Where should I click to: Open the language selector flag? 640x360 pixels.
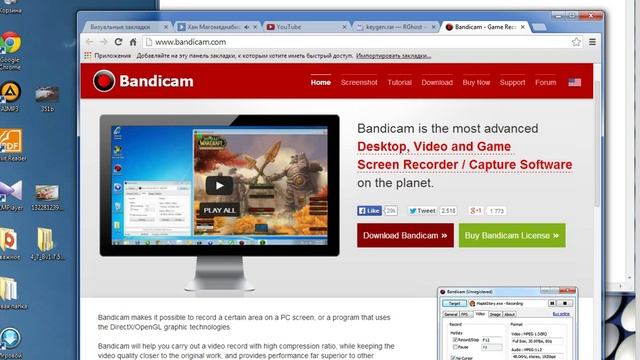[574, 82]
